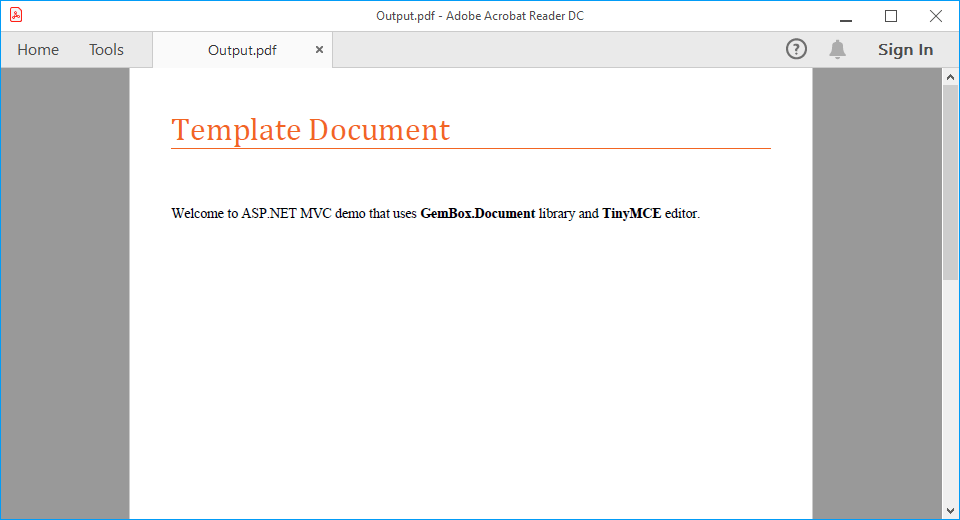Click the Sign In button
Image resolution: width=960 pixels, height=520 pixels.
coord(905,50)
